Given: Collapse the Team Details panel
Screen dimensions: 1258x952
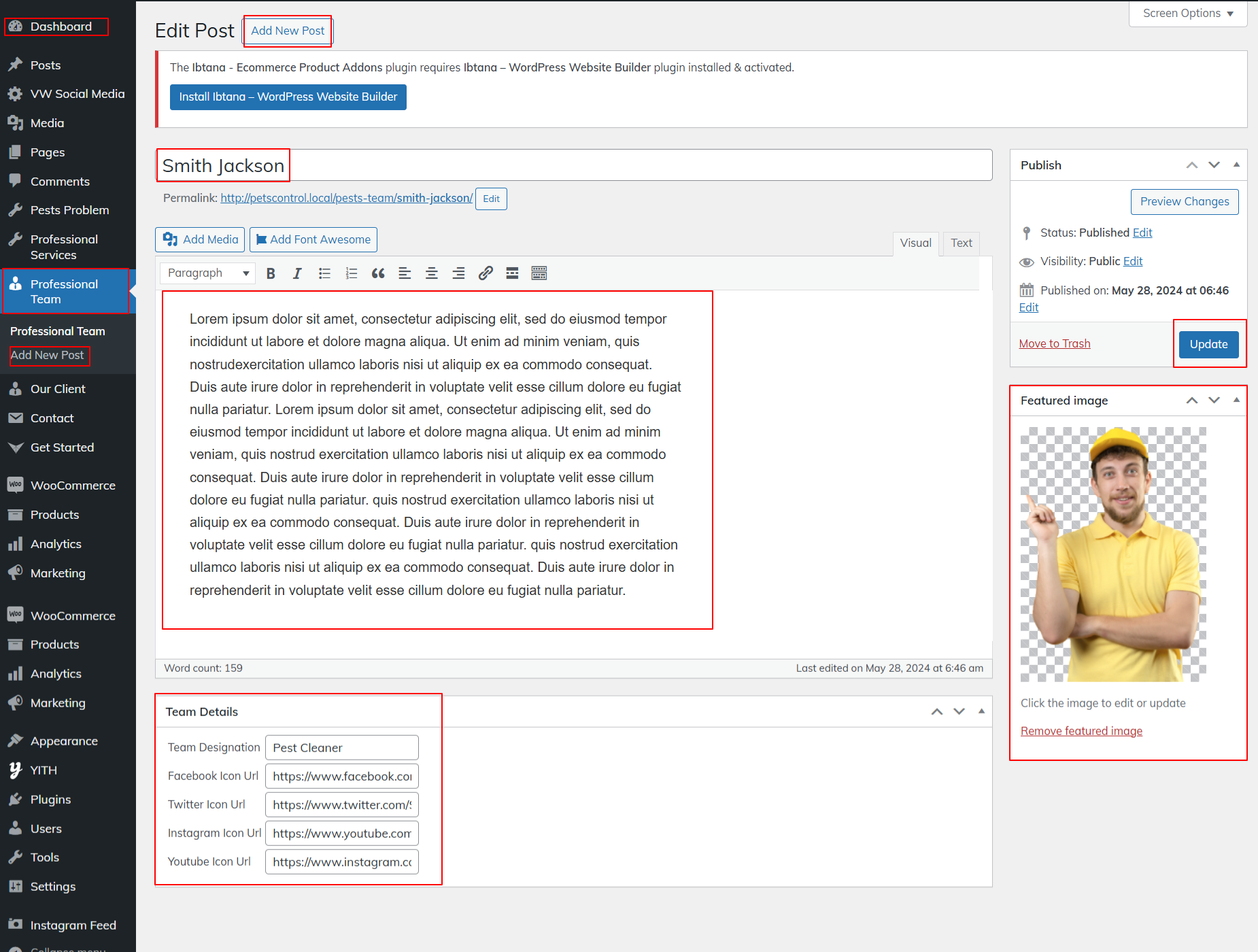Looking at the screenshot, I should tap(981, 711).
